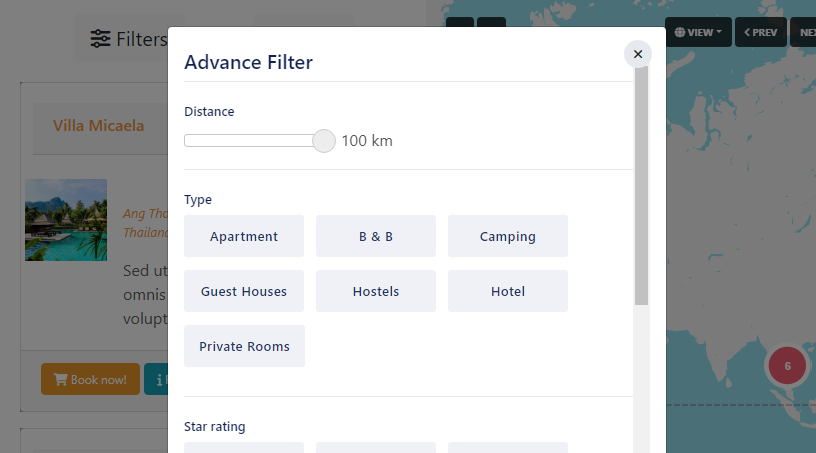Click the NEXT map navigation button
The image size is (816, 453).
(804, 32)
